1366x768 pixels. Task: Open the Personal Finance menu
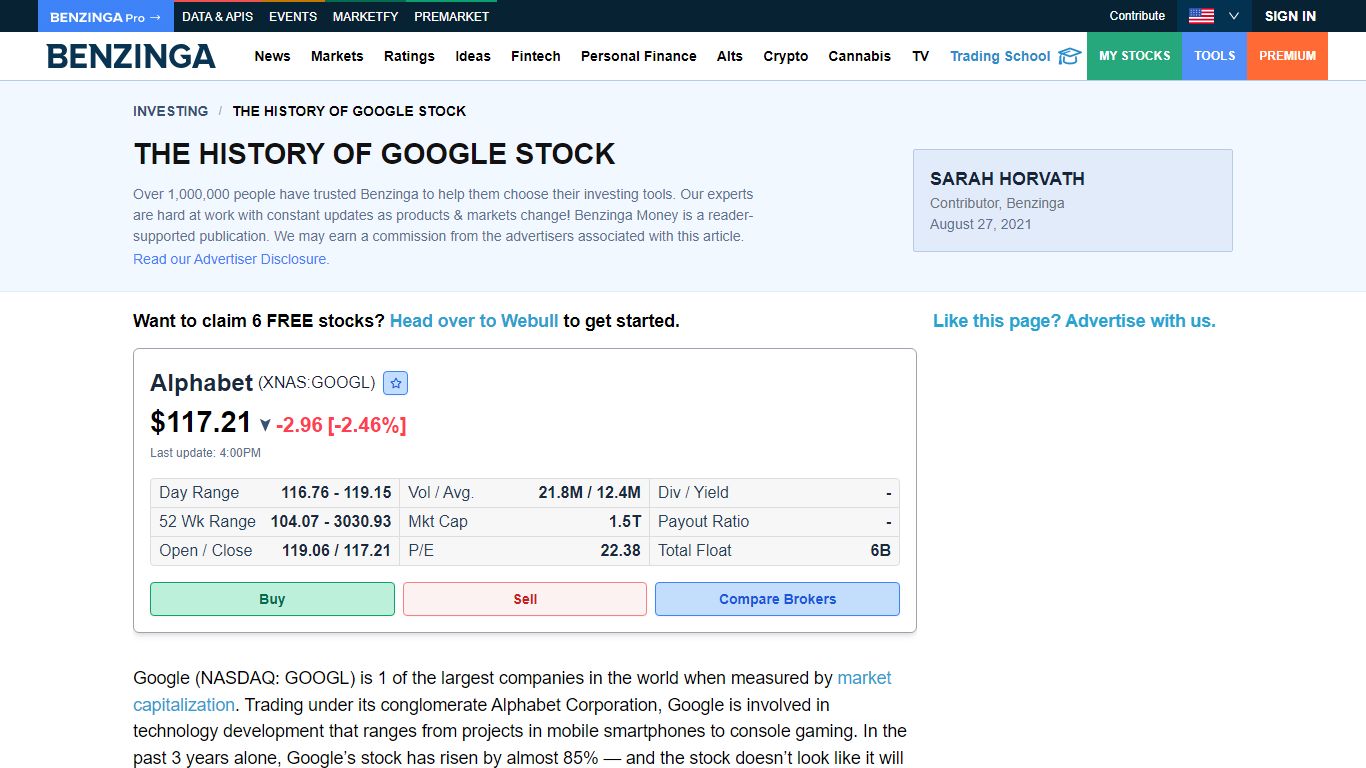click(x=639, y=56)
